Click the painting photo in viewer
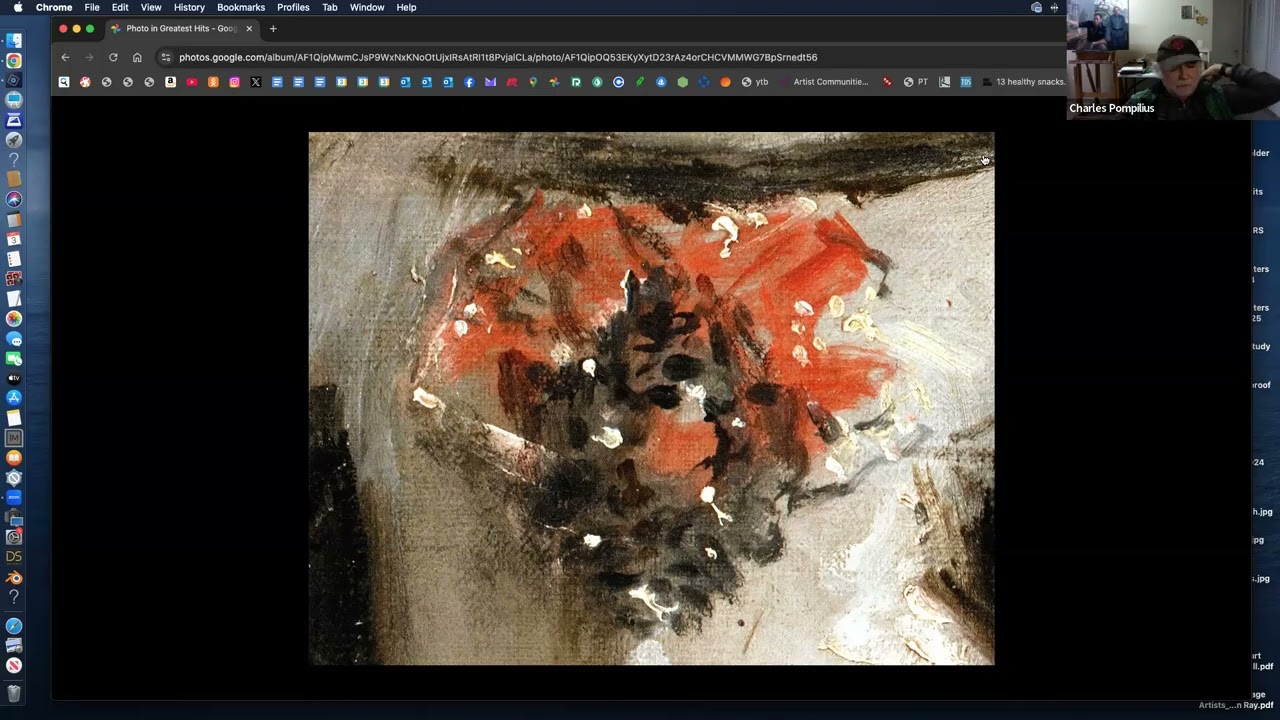This screenshot has height=720, width=1280. (651, 398)
